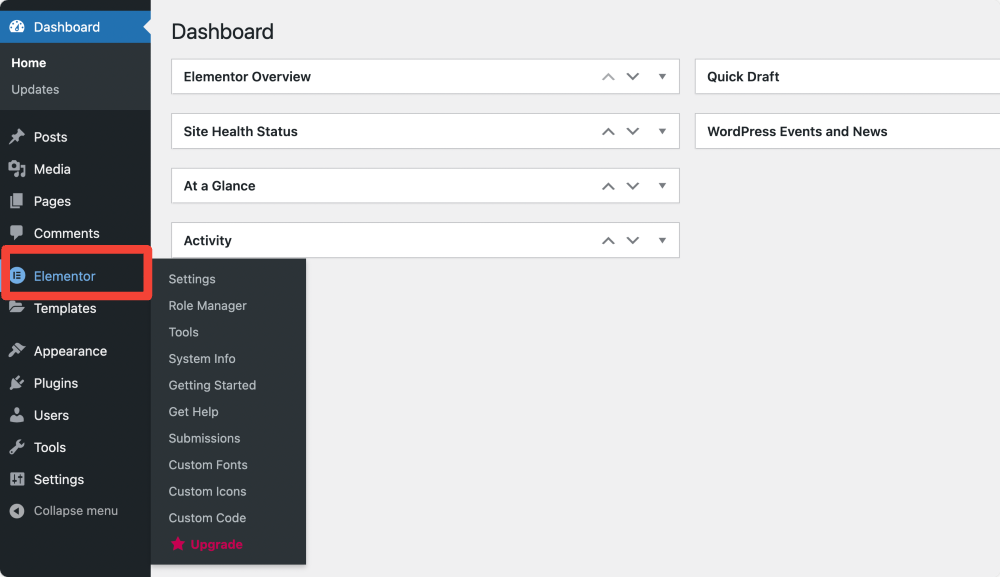Click the Elementor Overview widget title
Screen dimensions: 1000x577
tap(247, 77)
